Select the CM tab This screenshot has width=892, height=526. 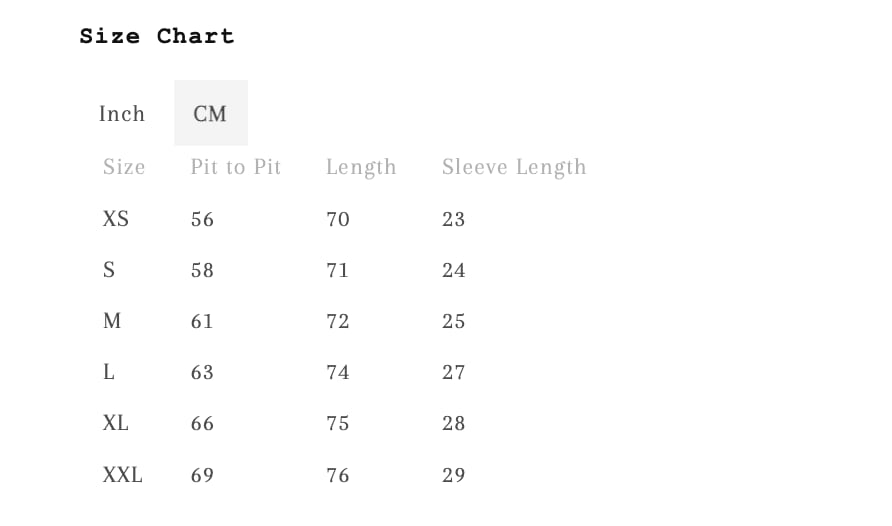210,113
